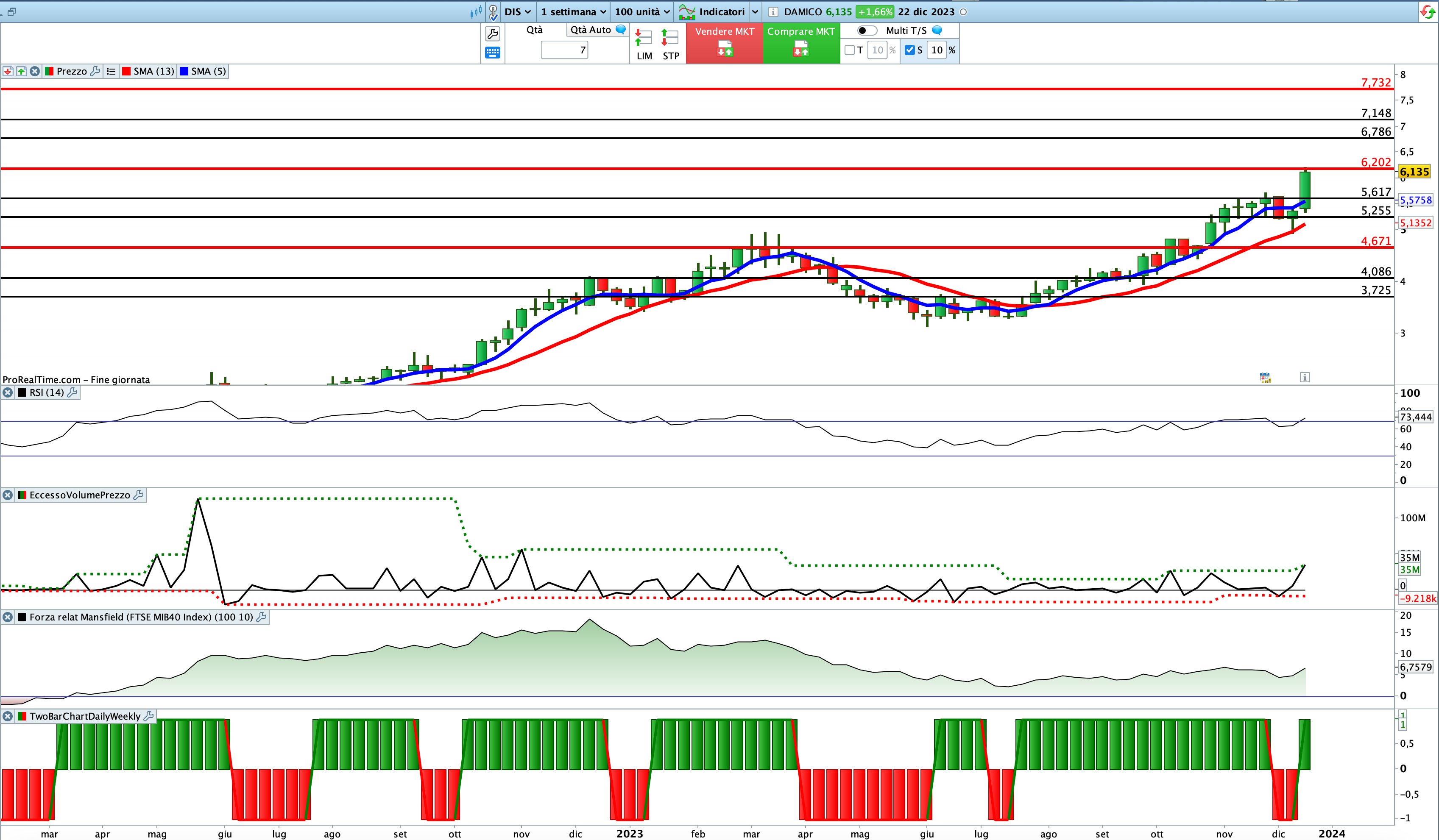Close the EccessoVolumePrezzo panel

[8, 495]
